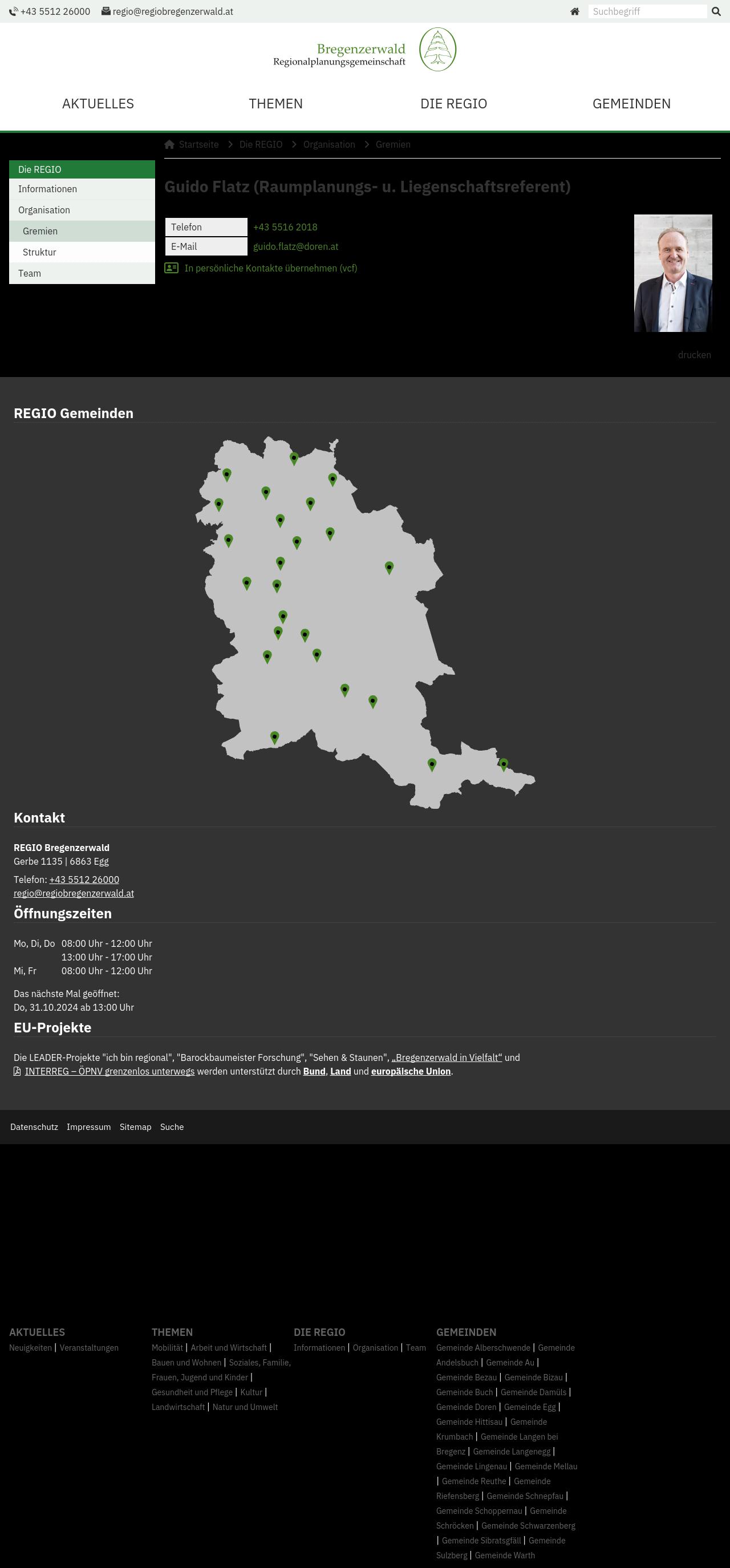Viewport: 730px width, 1568px height.
Task: Click Mobilität in footer
Action: tap(168, 1348)
